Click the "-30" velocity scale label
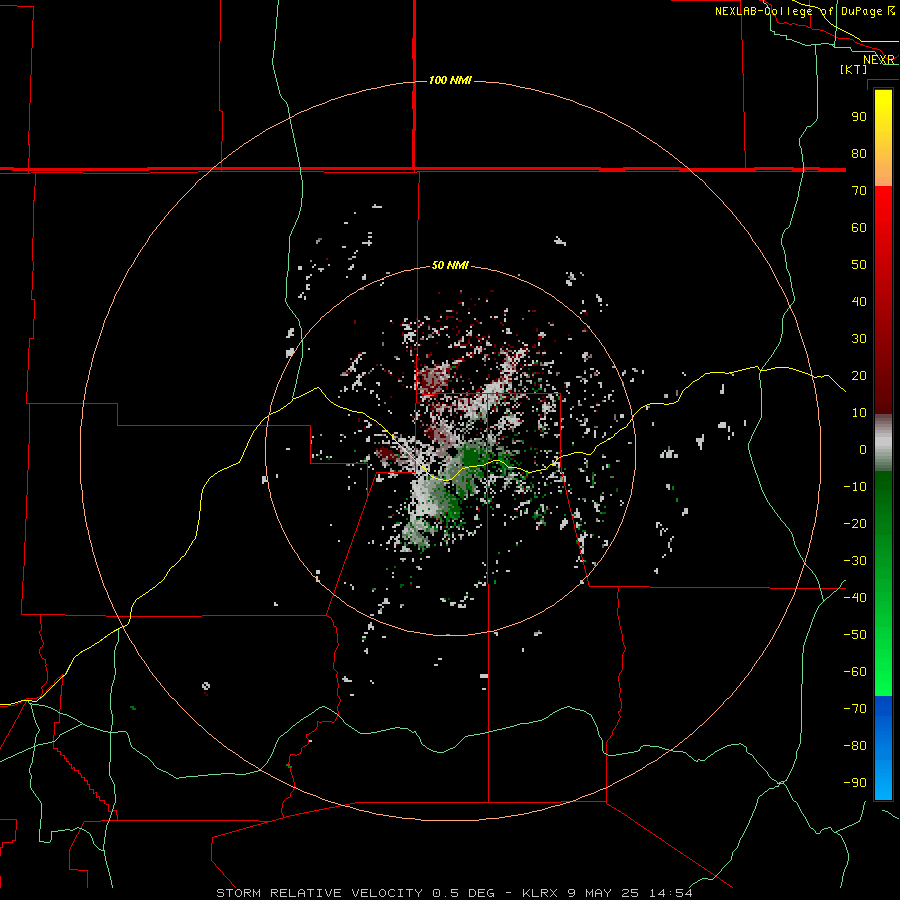 [855, 561]
